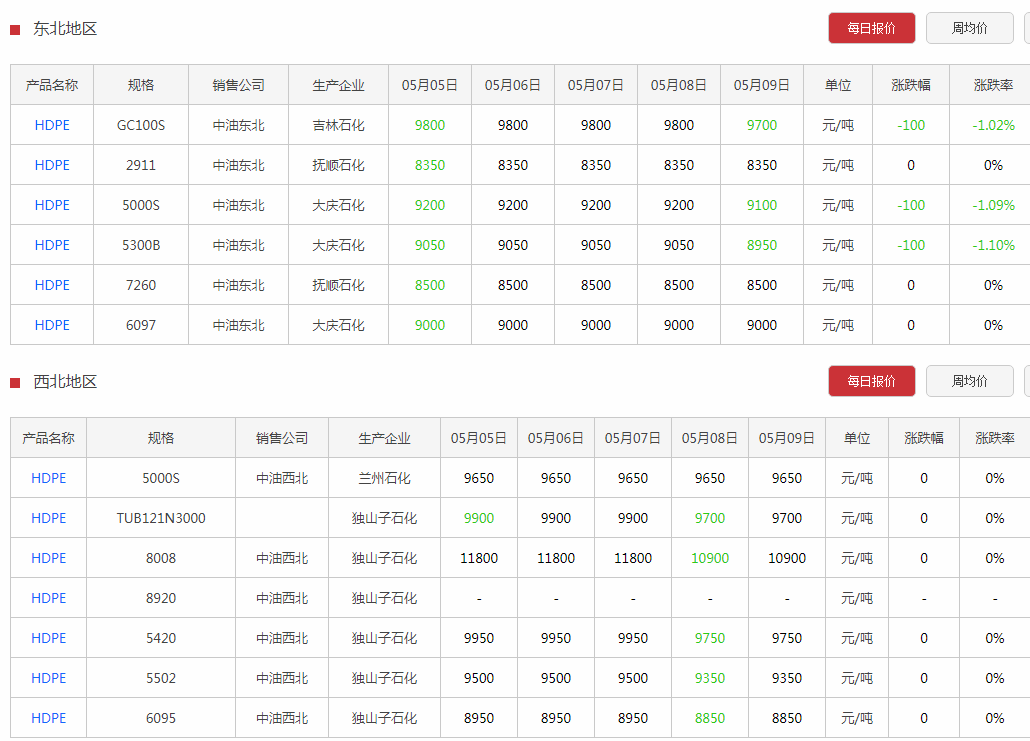Click 涨跌幅 header in 东北地区 table
1030x741 pixels.
910,85
